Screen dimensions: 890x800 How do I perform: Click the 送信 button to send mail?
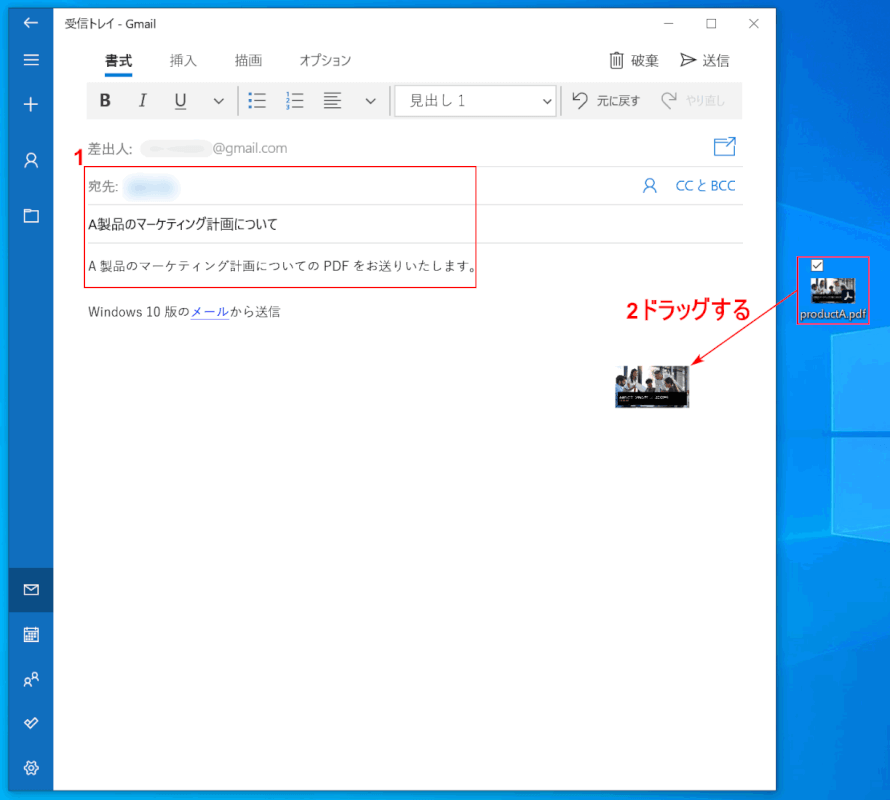click(x=704, y=60)
